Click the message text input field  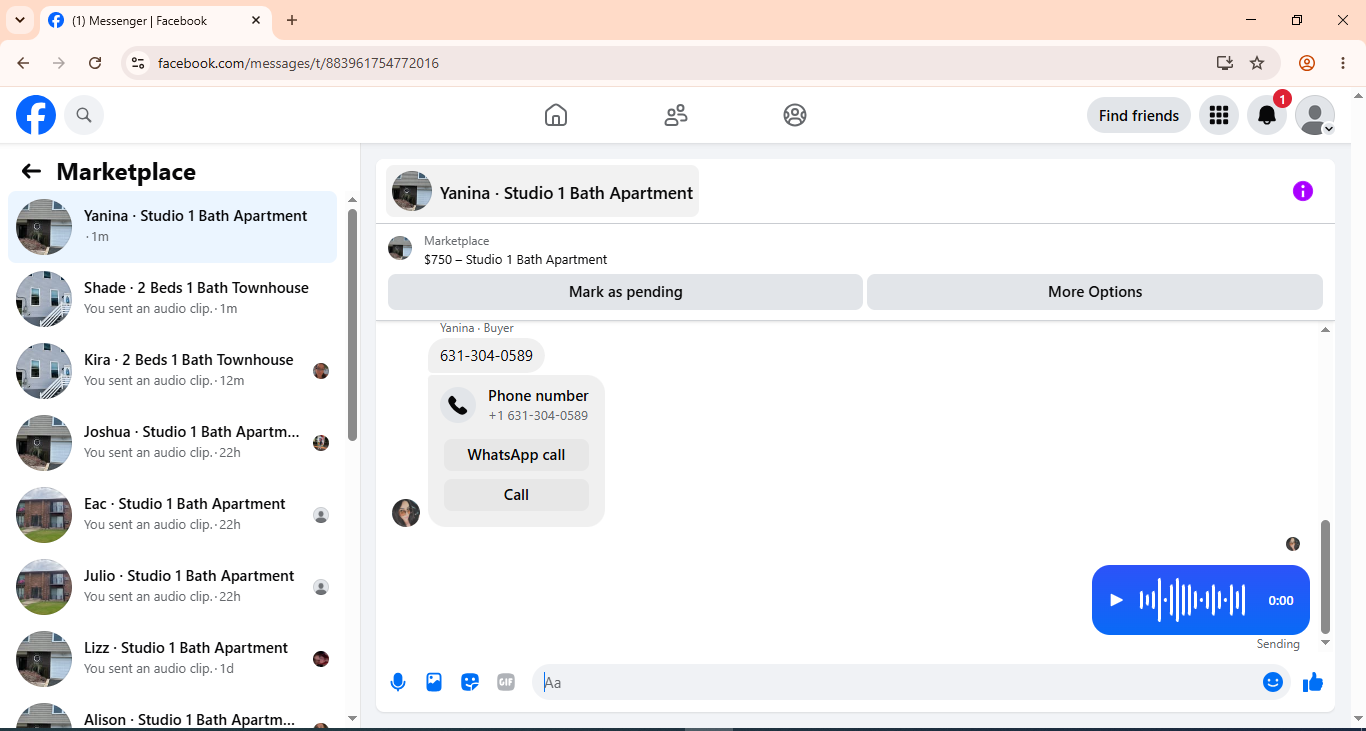point(900,682)
